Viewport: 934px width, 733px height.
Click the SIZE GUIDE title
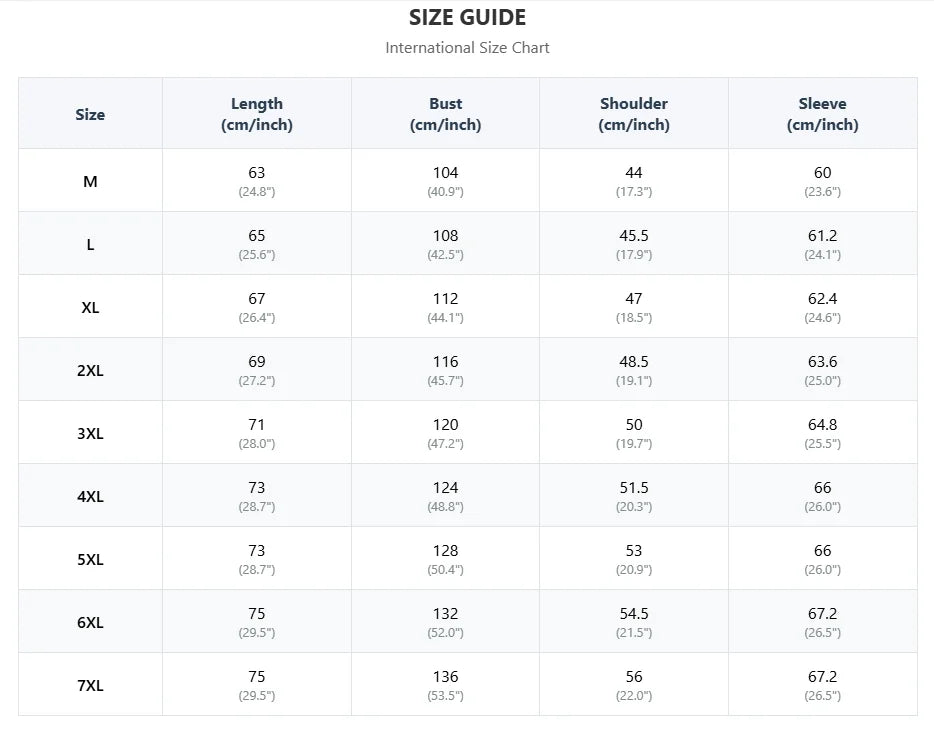468,18
